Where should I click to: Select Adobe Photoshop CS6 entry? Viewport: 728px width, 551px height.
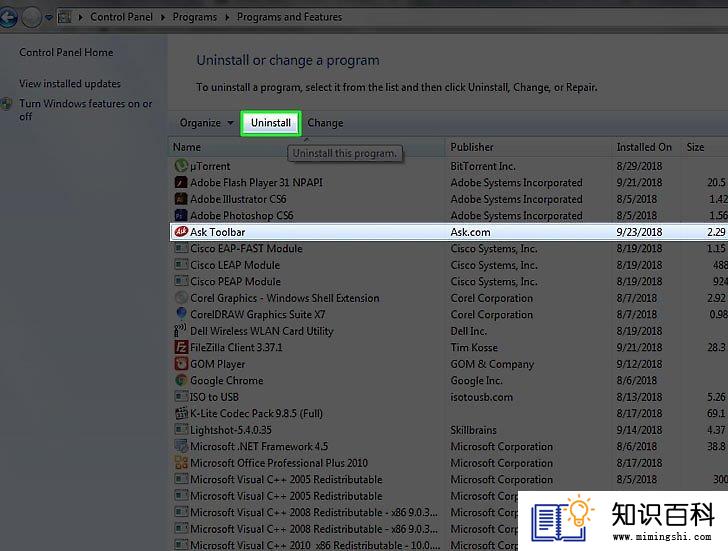tap(241, 216)
